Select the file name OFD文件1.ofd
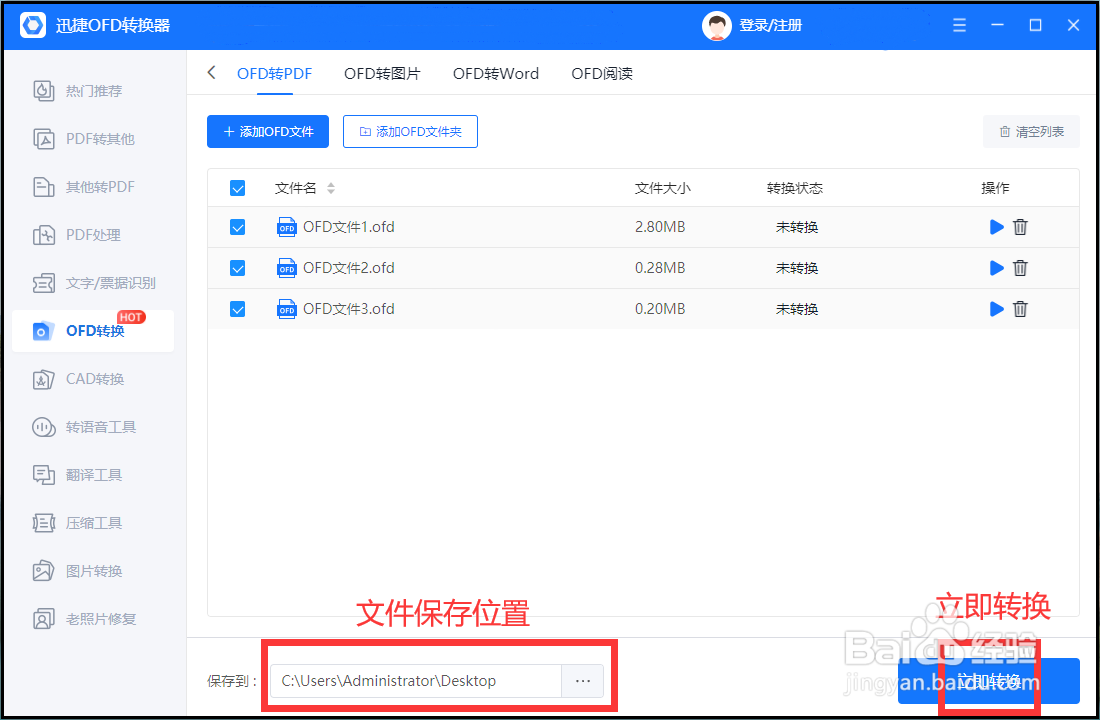This screenshot has height=720, width=1100. point(349,227)
